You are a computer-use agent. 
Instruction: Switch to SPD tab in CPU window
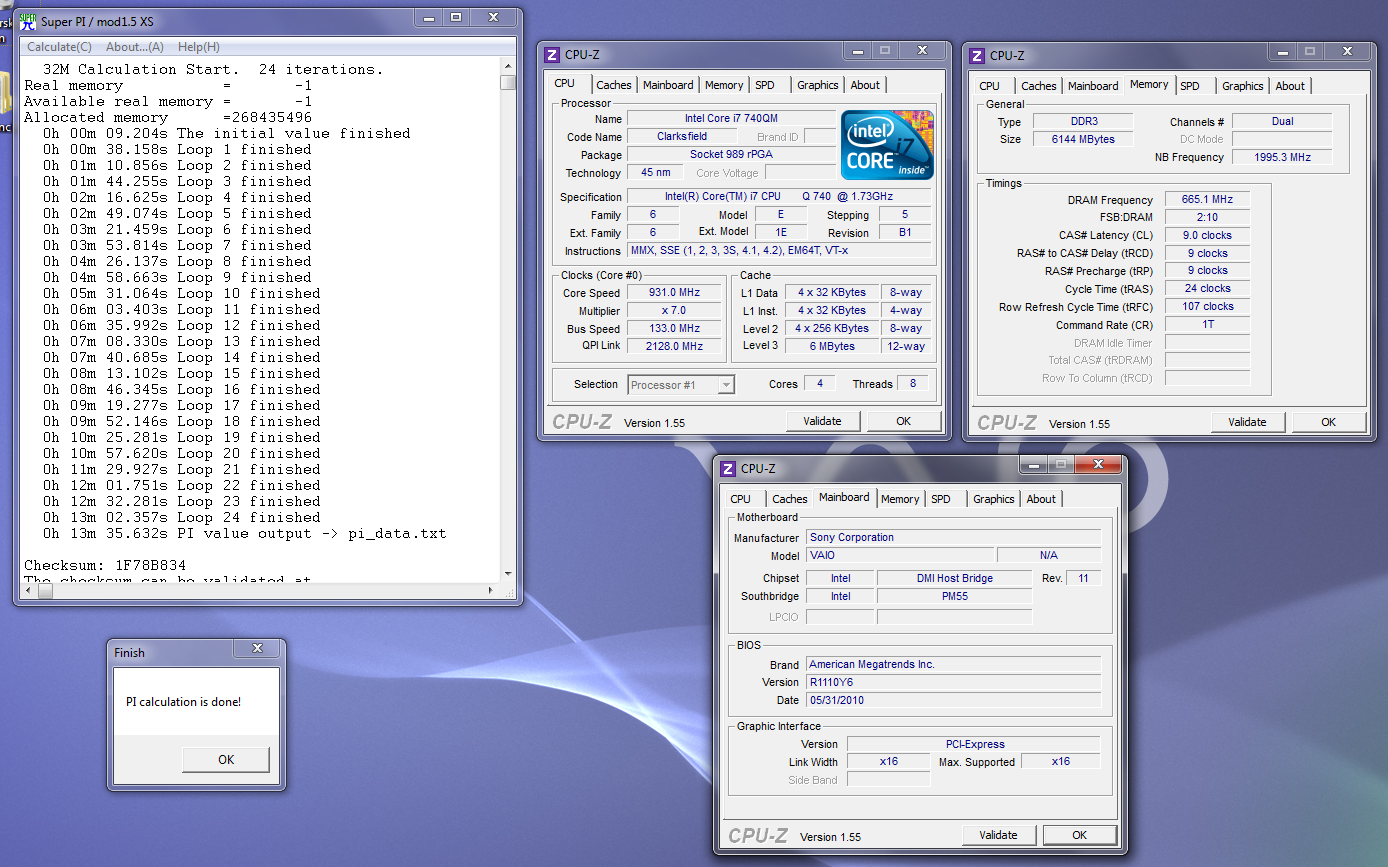coord(765,85)
